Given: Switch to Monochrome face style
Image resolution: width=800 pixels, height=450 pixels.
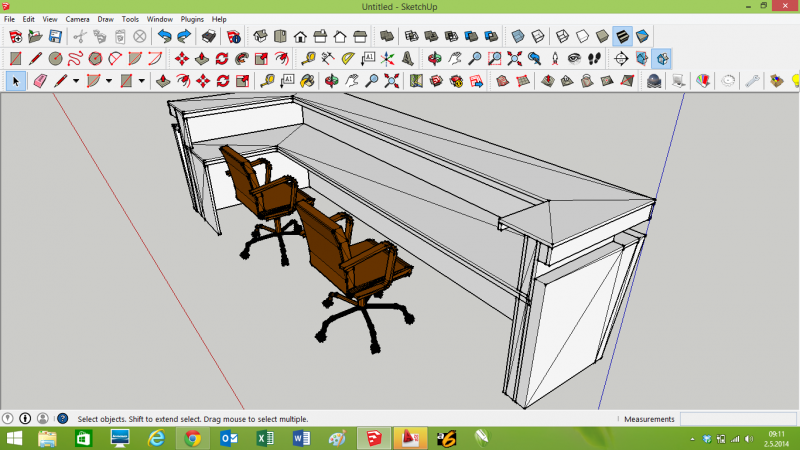Looking at the screenshot, I should [x=642, y=36].
